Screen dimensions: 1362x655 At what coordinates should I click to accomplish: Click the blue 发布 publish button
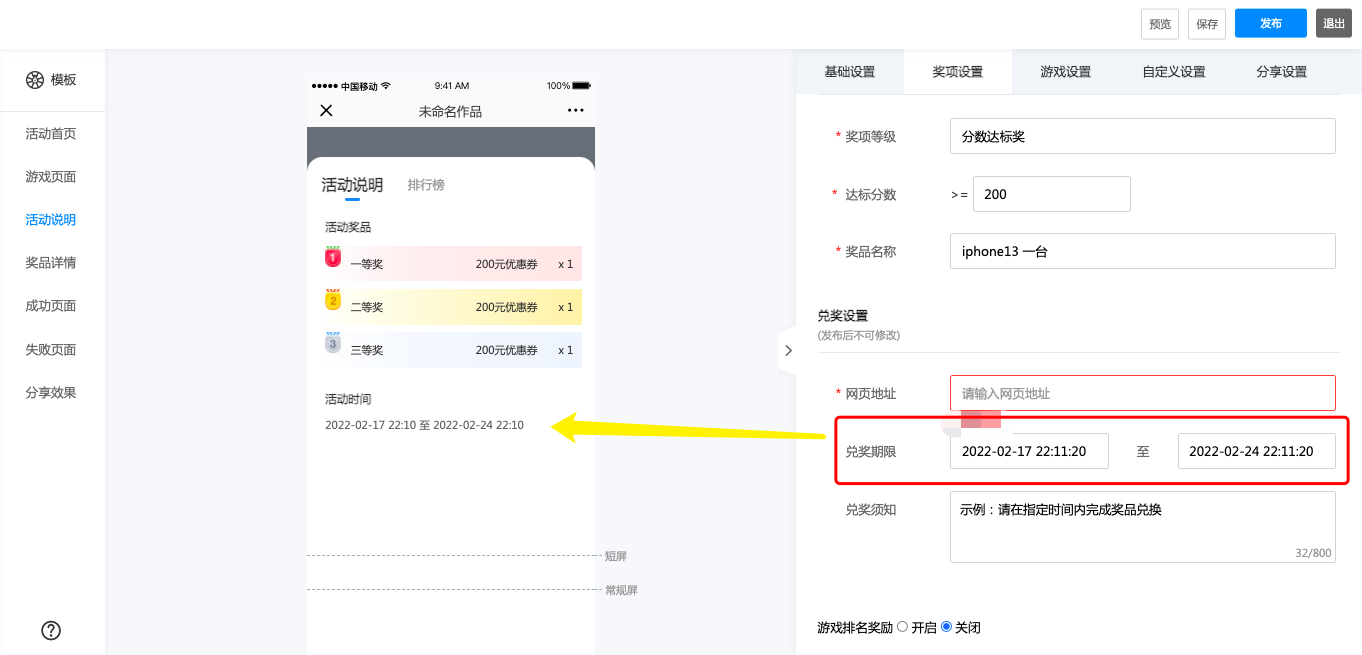point(1270,24)
